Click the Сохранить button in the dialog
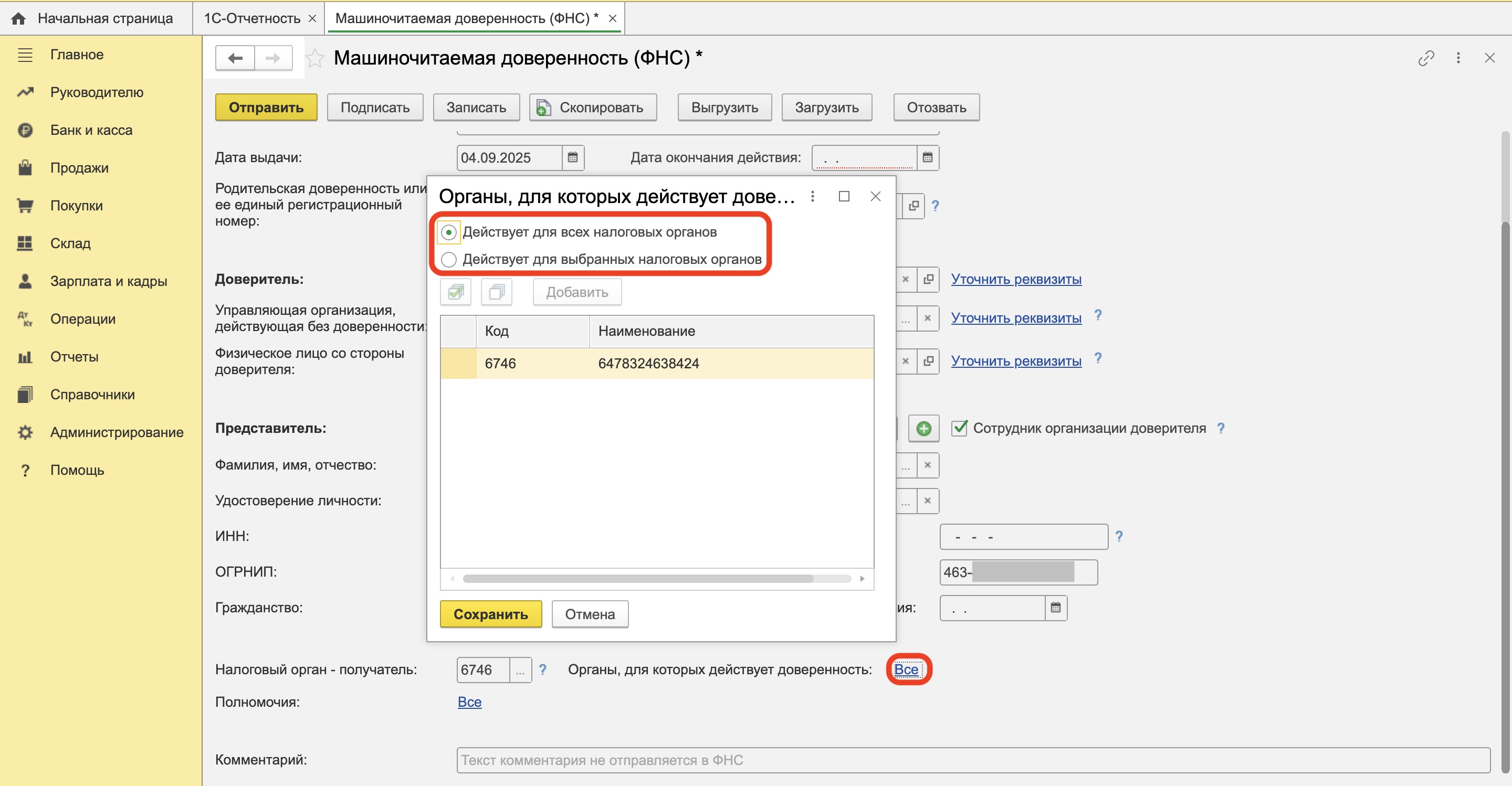Screen dimensions: 1512x786 tap(491, 614)
